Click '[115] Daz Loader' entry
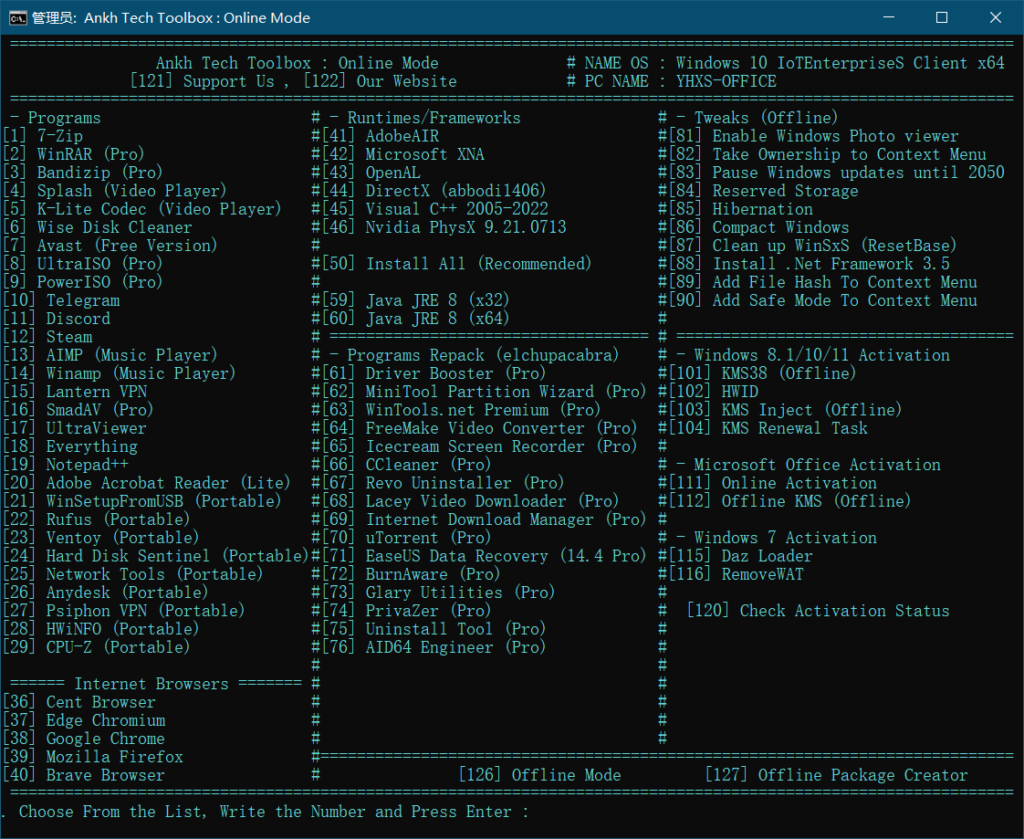Screen dimensions: 1024x839 (740, 556)
